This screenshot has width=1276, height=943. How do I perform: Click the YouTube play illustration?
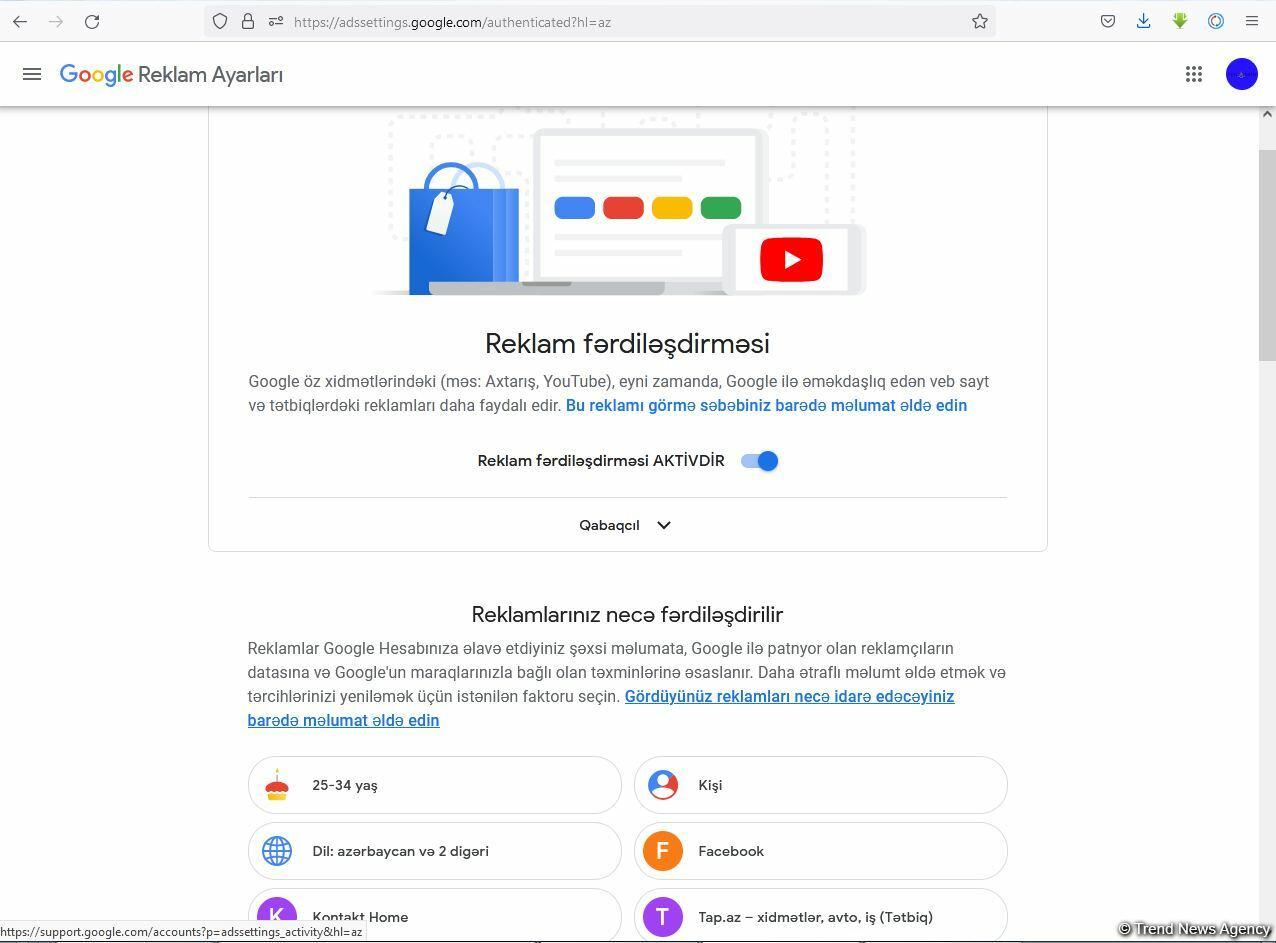pos(791,260)
